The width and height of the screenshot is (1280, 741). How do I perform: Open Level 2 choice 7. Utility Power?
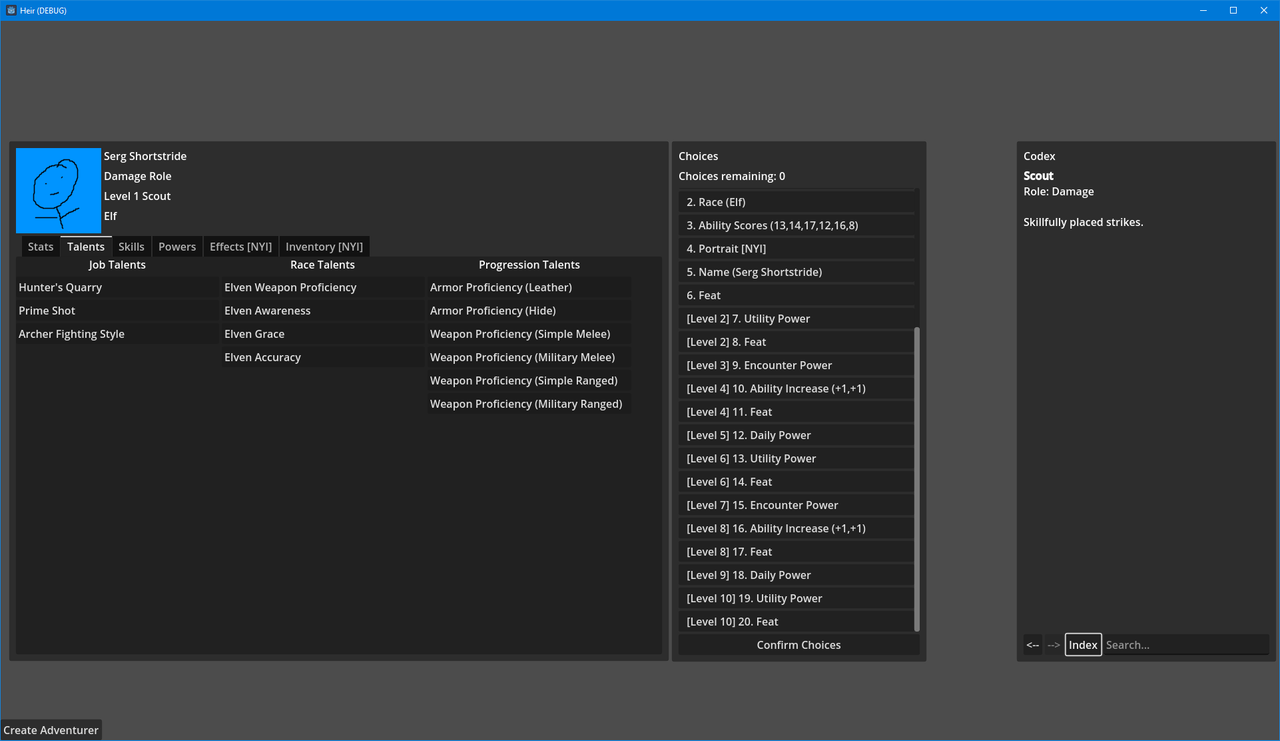[796, 319]
